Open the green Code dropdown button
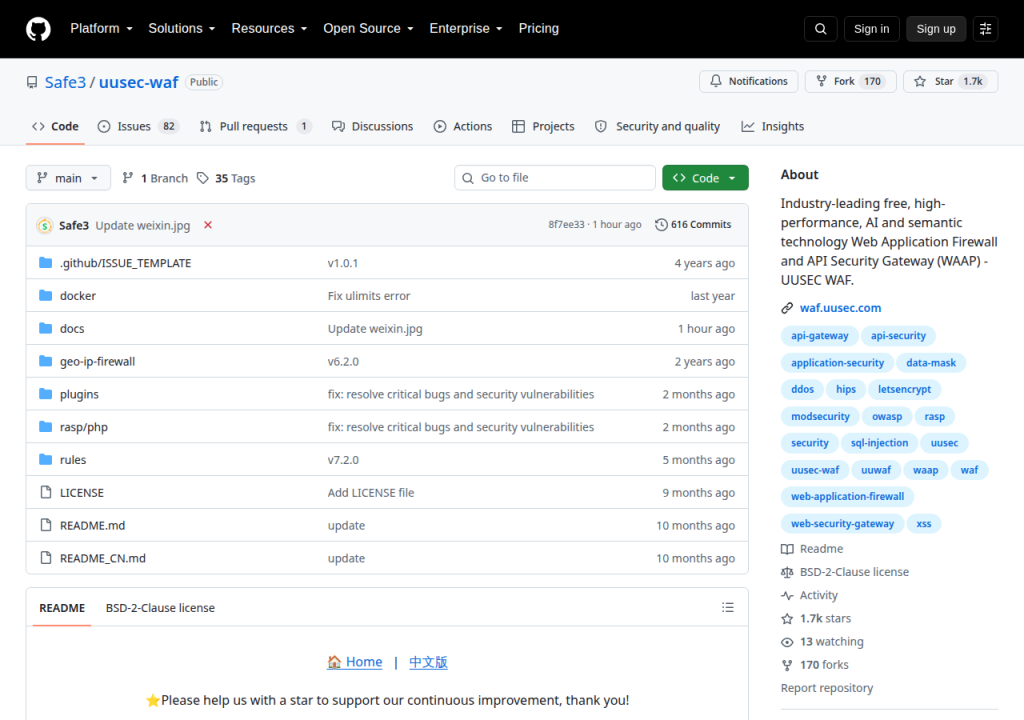Viewport: 1024px width, 720px height. 705,178
